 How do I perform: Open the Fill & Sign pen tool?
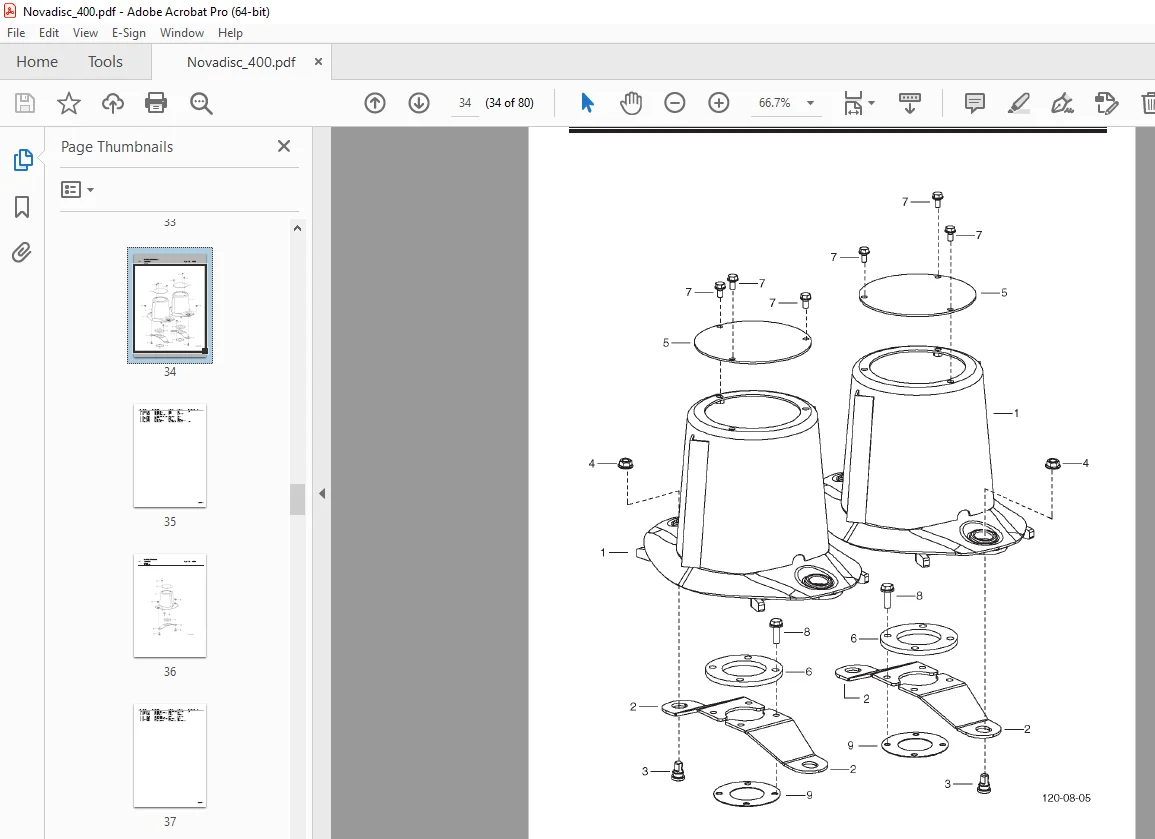[x=1062, y=103]
